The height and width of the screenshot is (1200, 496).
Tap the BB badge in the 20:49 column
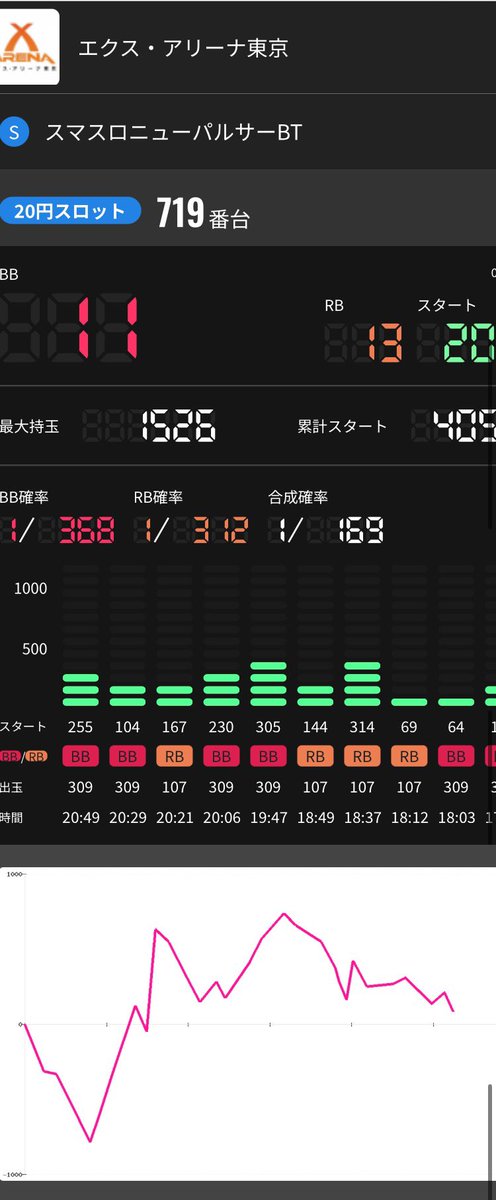pyautogui.click(x=80, y=757)
